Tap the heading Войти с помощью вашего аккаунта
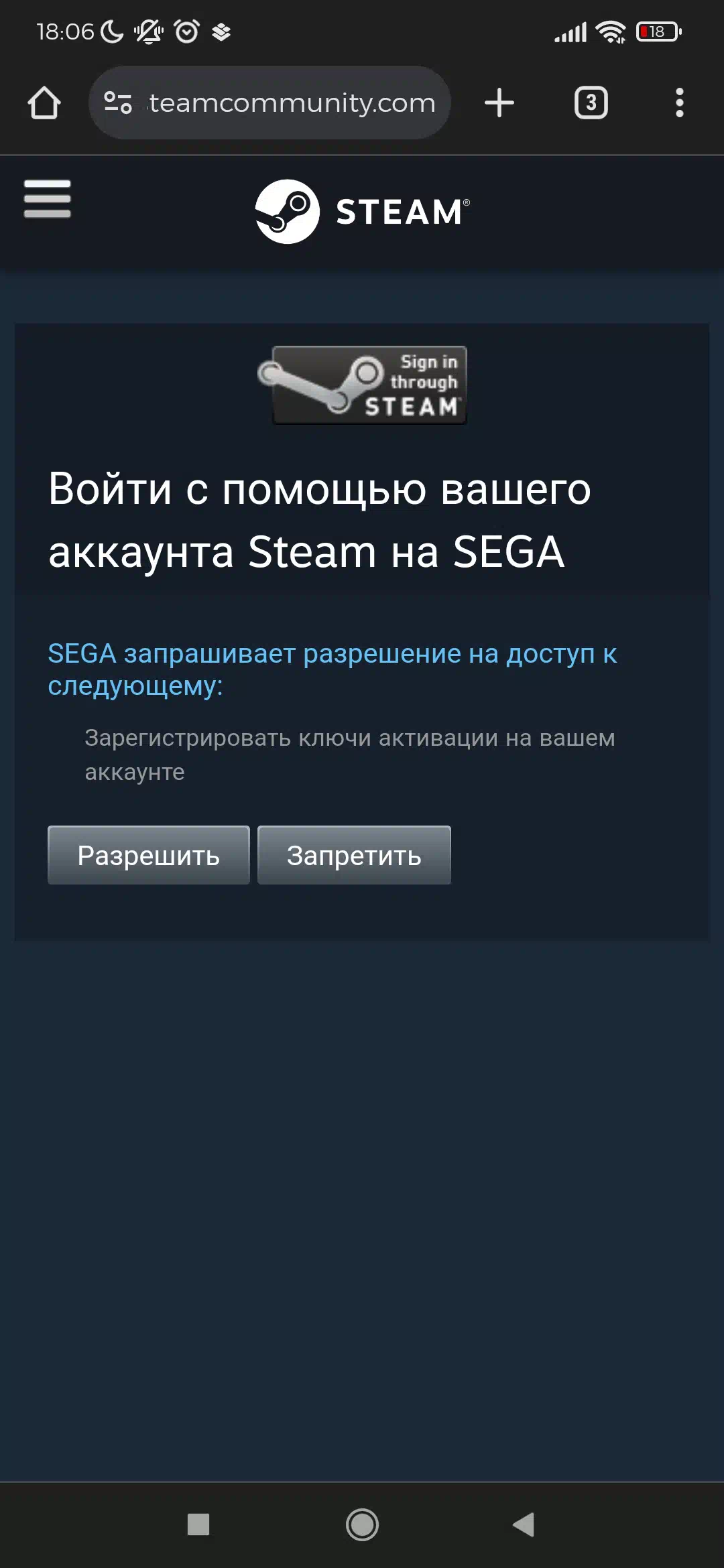This screenshot has width=724, height=1568. click(x=320, y=520)
